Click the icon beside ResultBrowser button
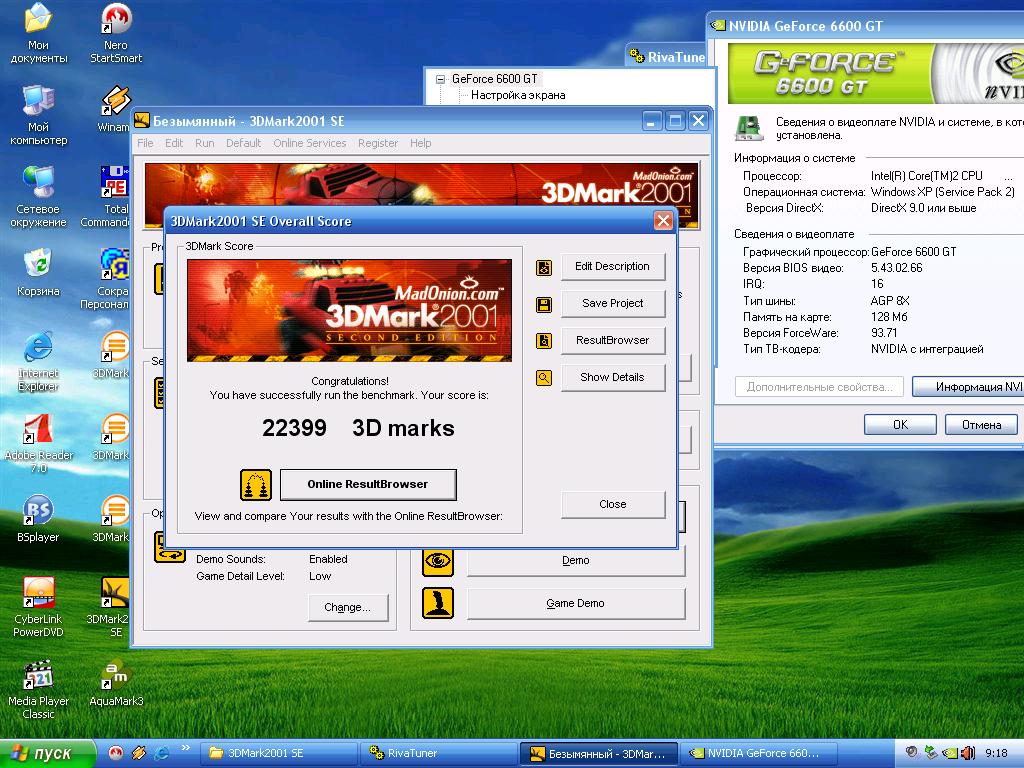This screenshot has width=1024, height=768. pos(544,341)
